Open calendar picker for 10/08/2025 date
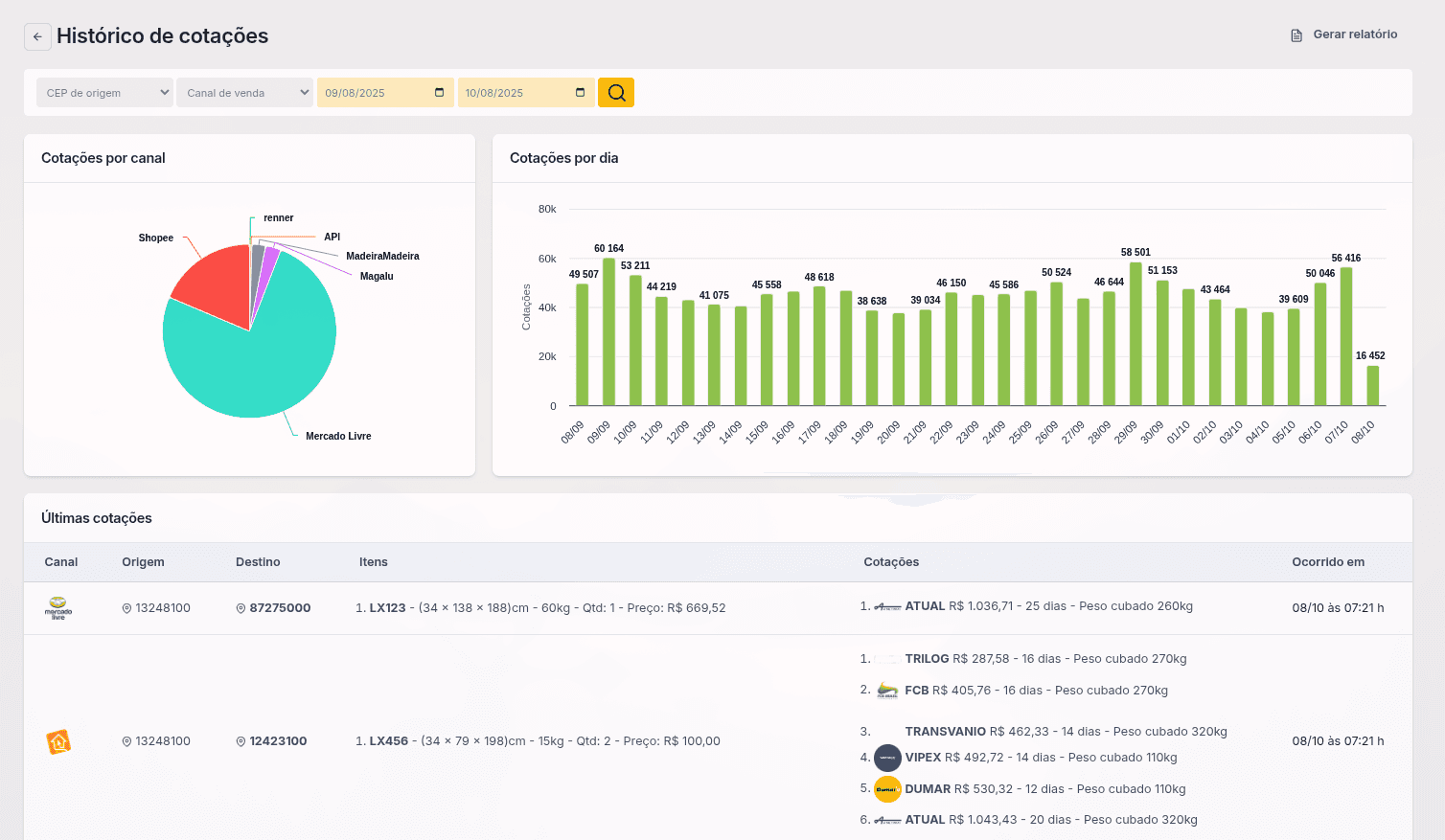 580,93
